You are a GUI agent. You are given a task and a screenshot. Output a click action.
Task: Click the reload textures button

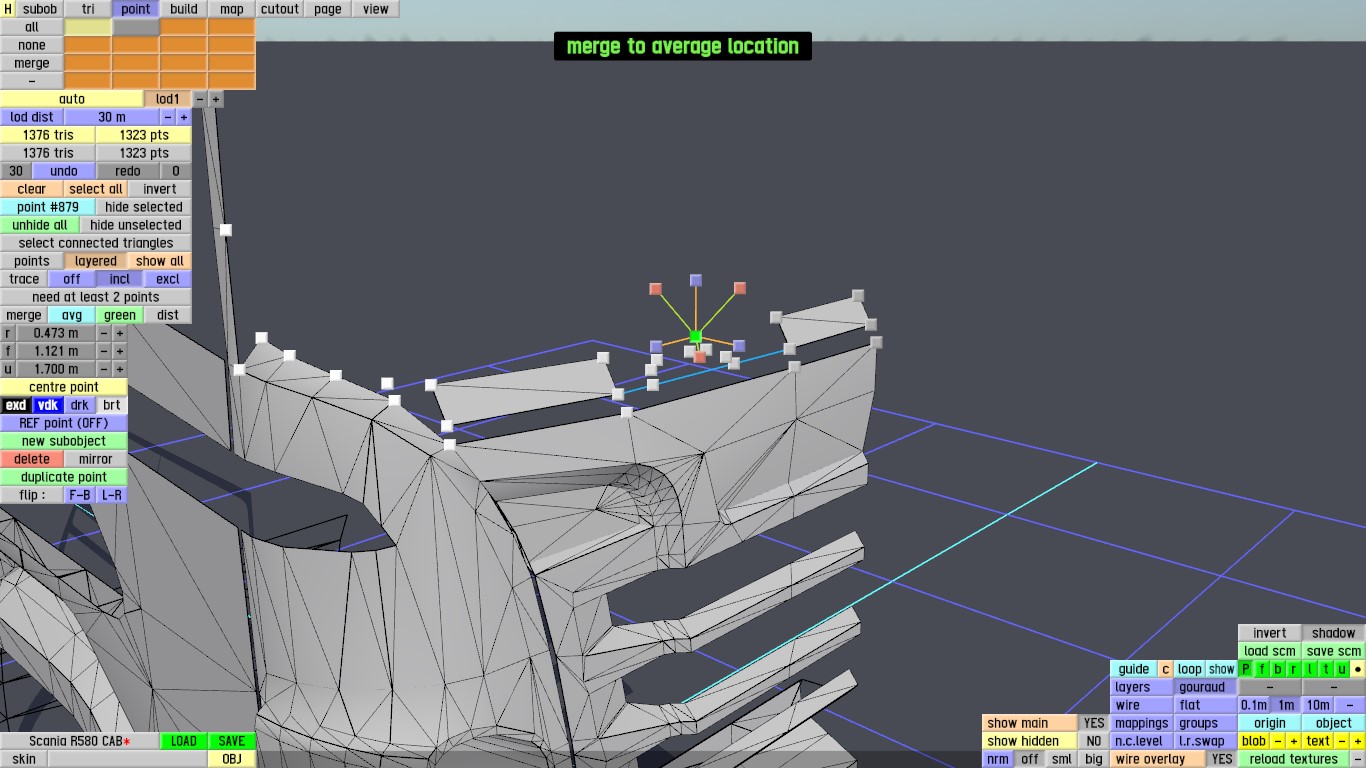coord(1294,759)
